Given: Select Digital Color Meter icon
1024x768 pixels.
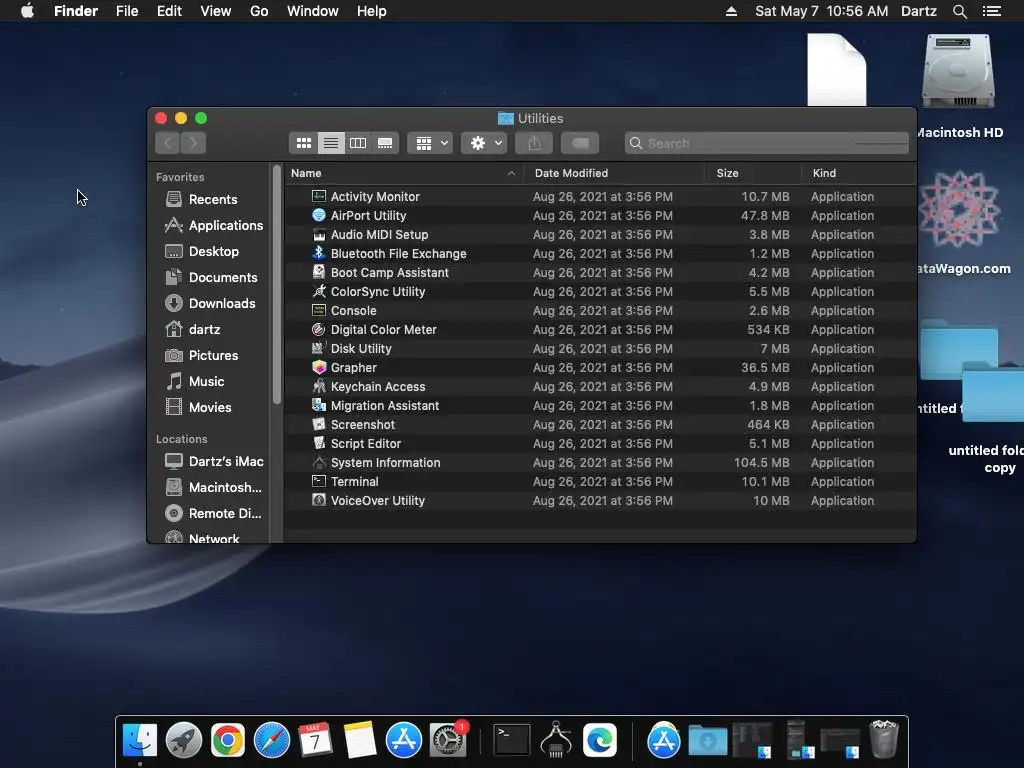Looking at the screenshot, I should pyautogui.click(x=319, y=329).
